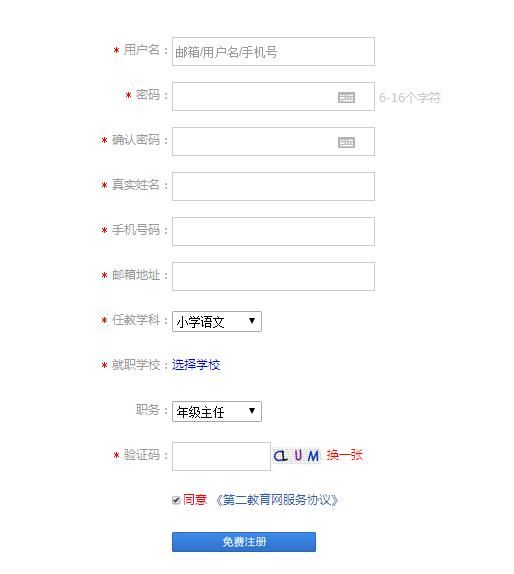The height and width of the screenshot is (574, 514).
Task: Click the CLUM captcha image
Action: (297, 456)
